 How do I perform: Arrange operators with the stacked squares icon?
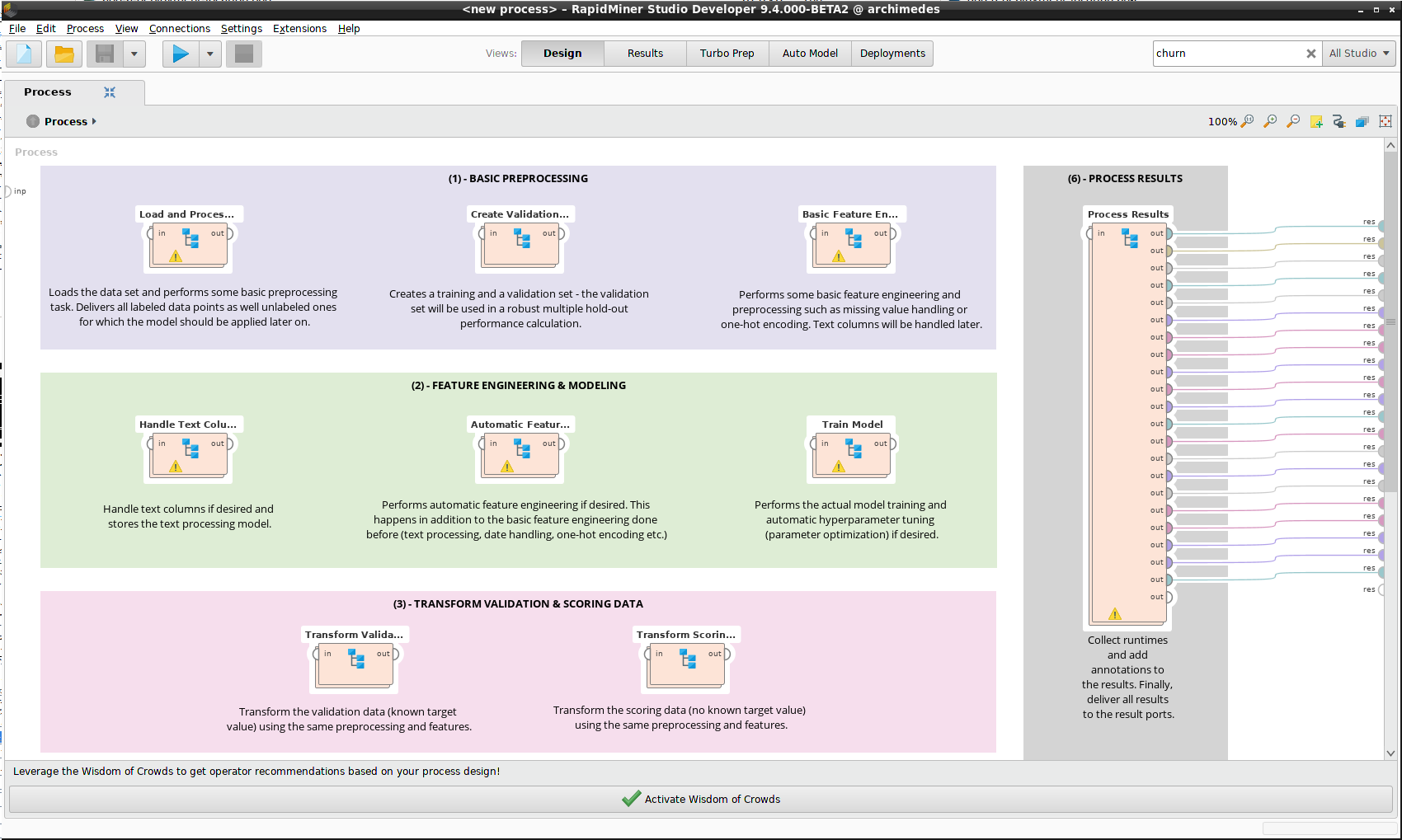[1362, 121]
